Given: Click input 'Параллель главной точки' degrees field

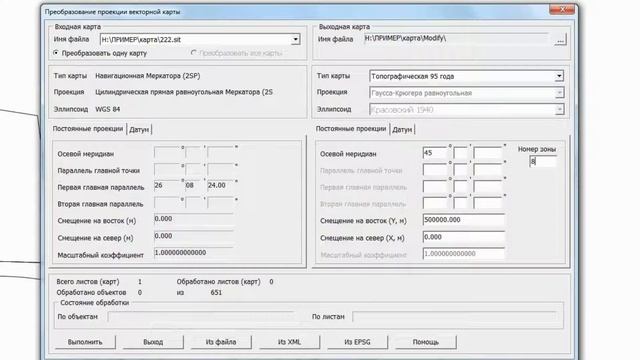Looking at the screenshot, I should pyautogui.click(x=167, y=170).
